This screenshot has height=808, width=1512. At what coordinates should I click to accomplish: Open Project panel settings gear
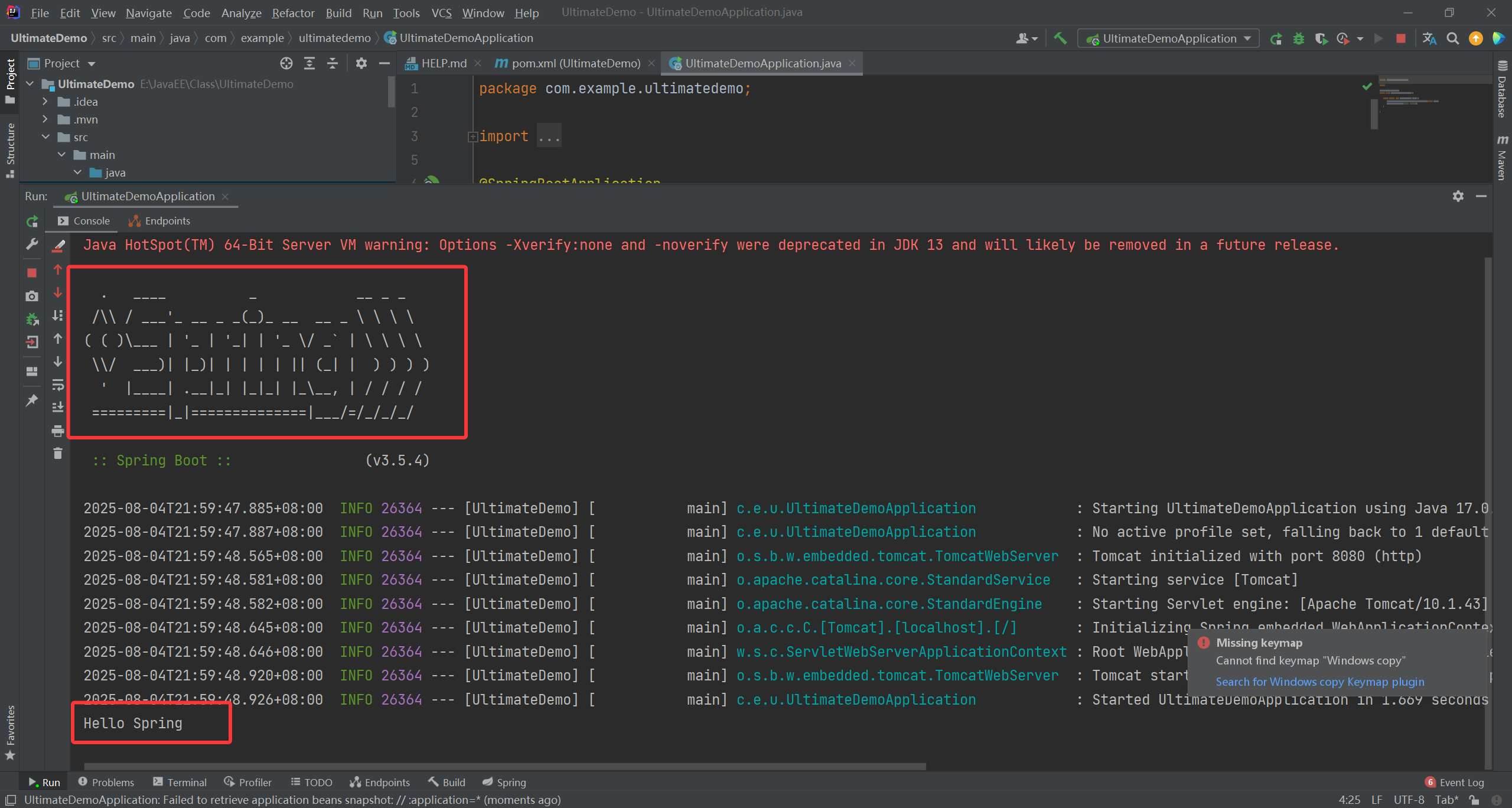tap(361, 63)
